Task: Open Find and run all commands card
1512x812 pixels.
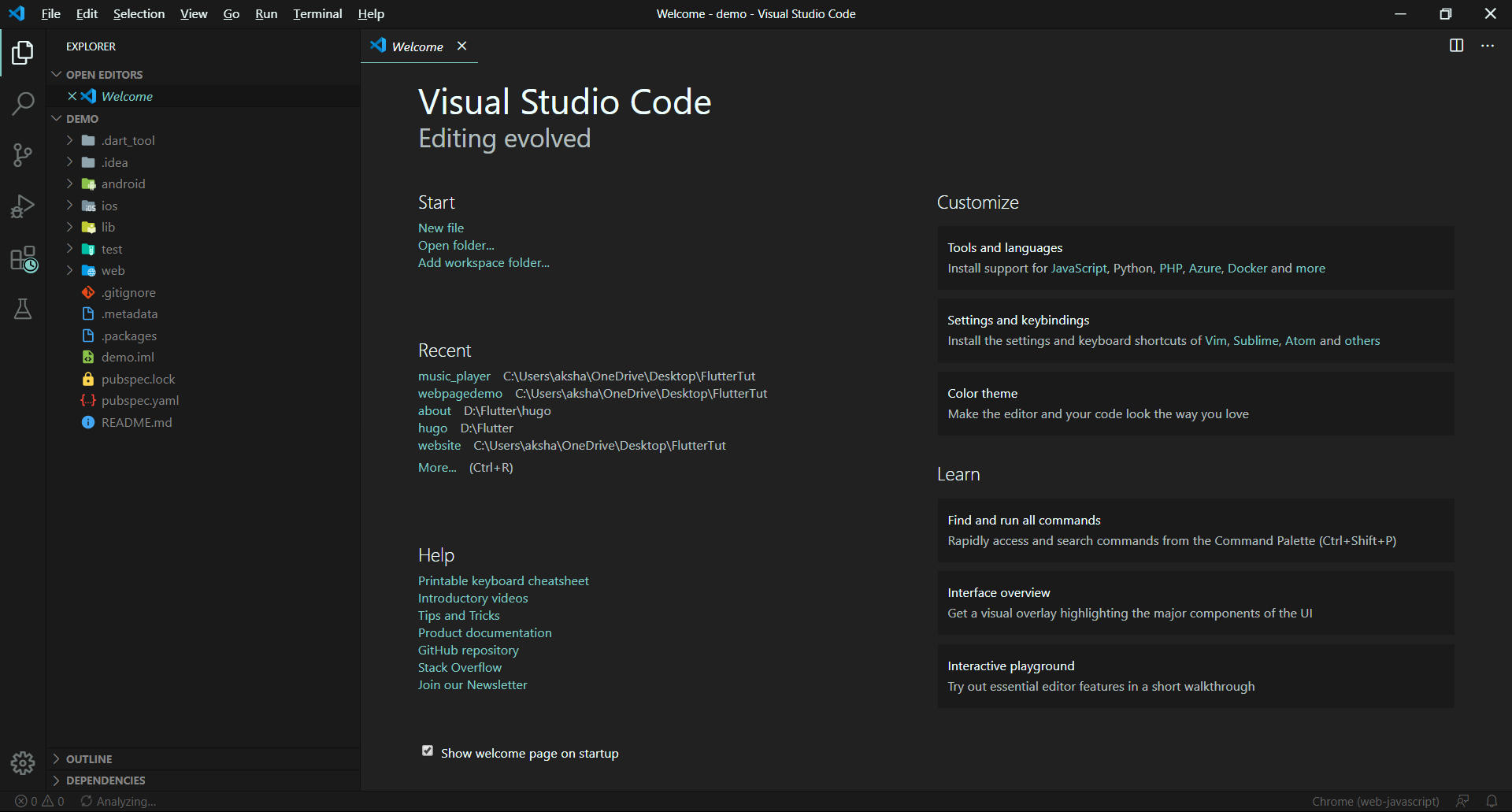Action: click(x=1195, y=530)
